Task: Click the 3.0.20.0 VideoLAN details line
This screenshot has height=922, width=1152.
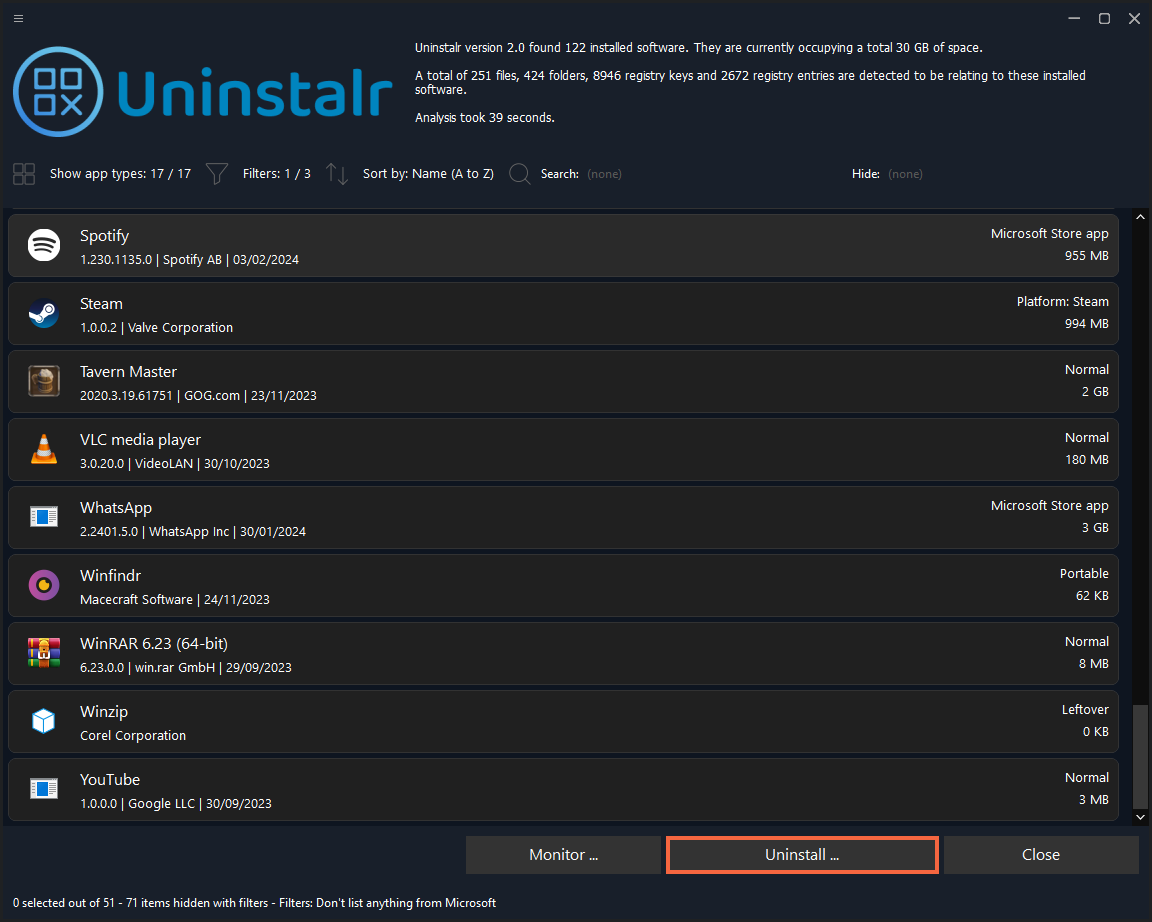Action: pyautogui.click(x=175, y=464)
